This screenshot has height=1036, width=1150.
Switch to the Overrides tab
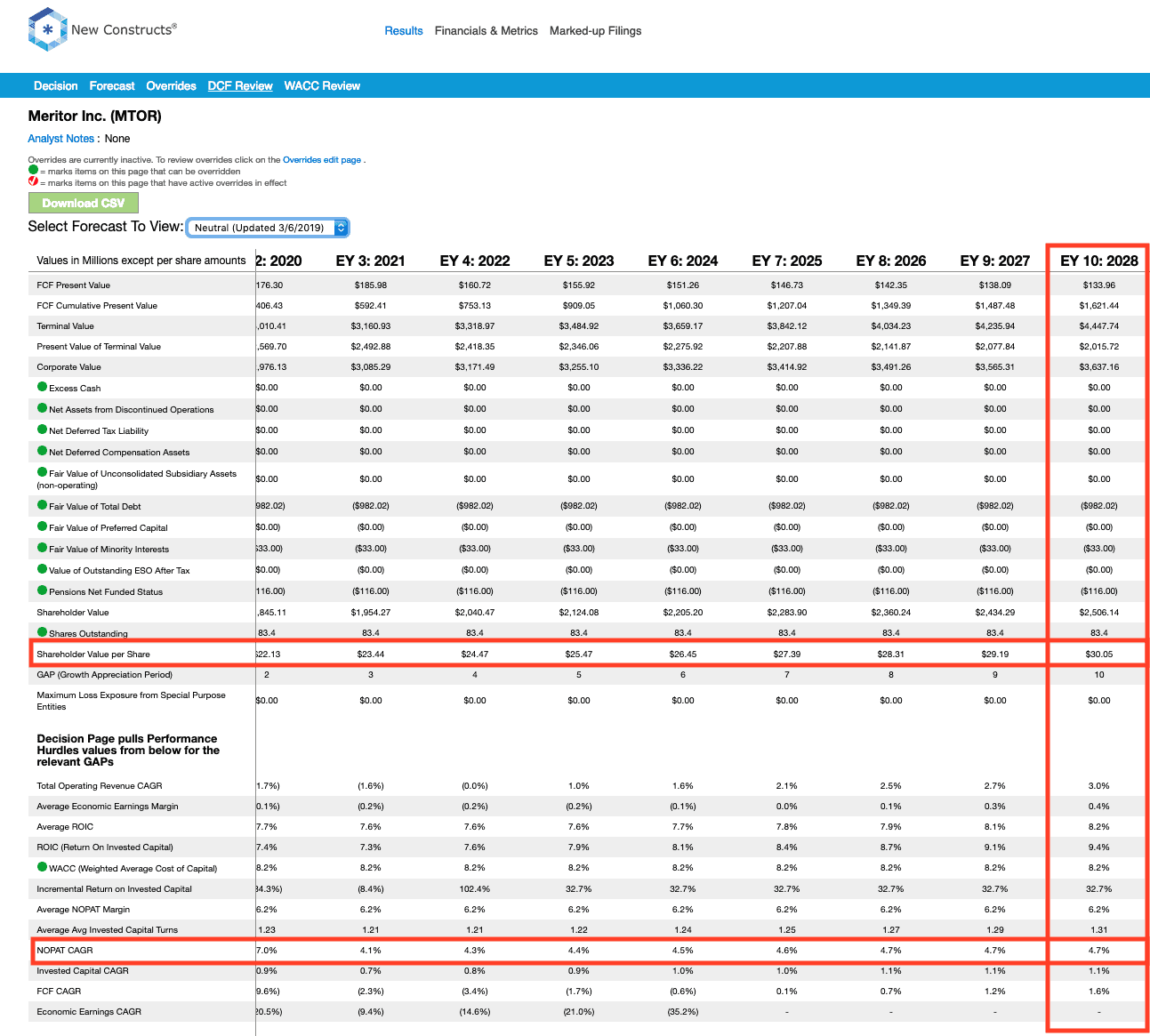pos(171,86)
